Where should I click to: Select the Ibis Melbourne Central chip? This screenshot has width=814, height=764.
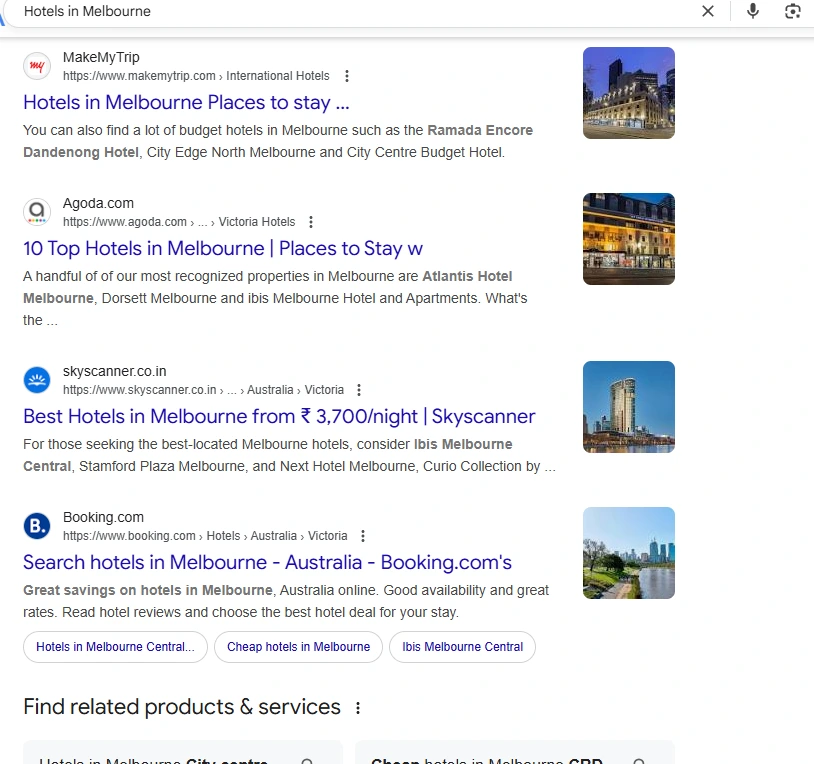click(462, 647)
